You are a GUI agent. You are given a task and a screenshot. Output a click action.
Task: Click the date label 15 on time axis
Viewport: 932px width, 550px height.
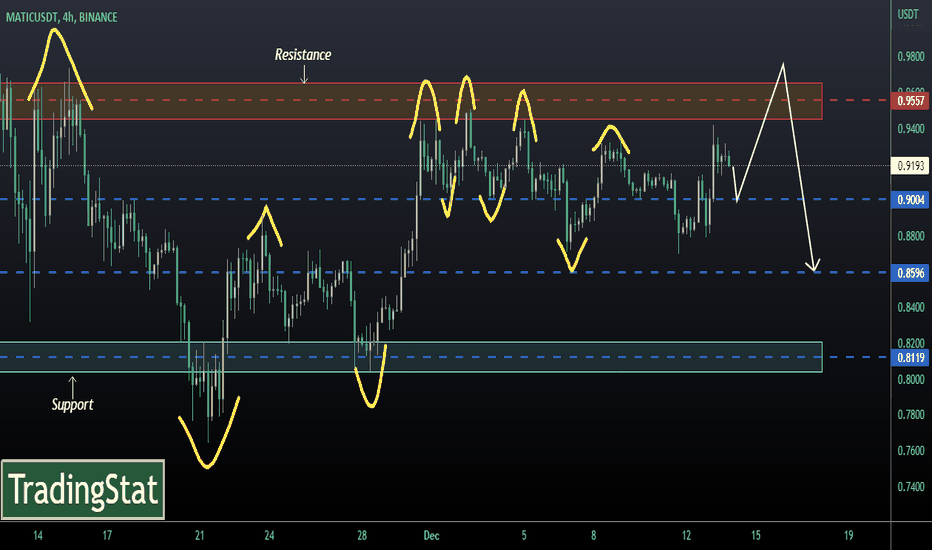click(x=755, y=536)
